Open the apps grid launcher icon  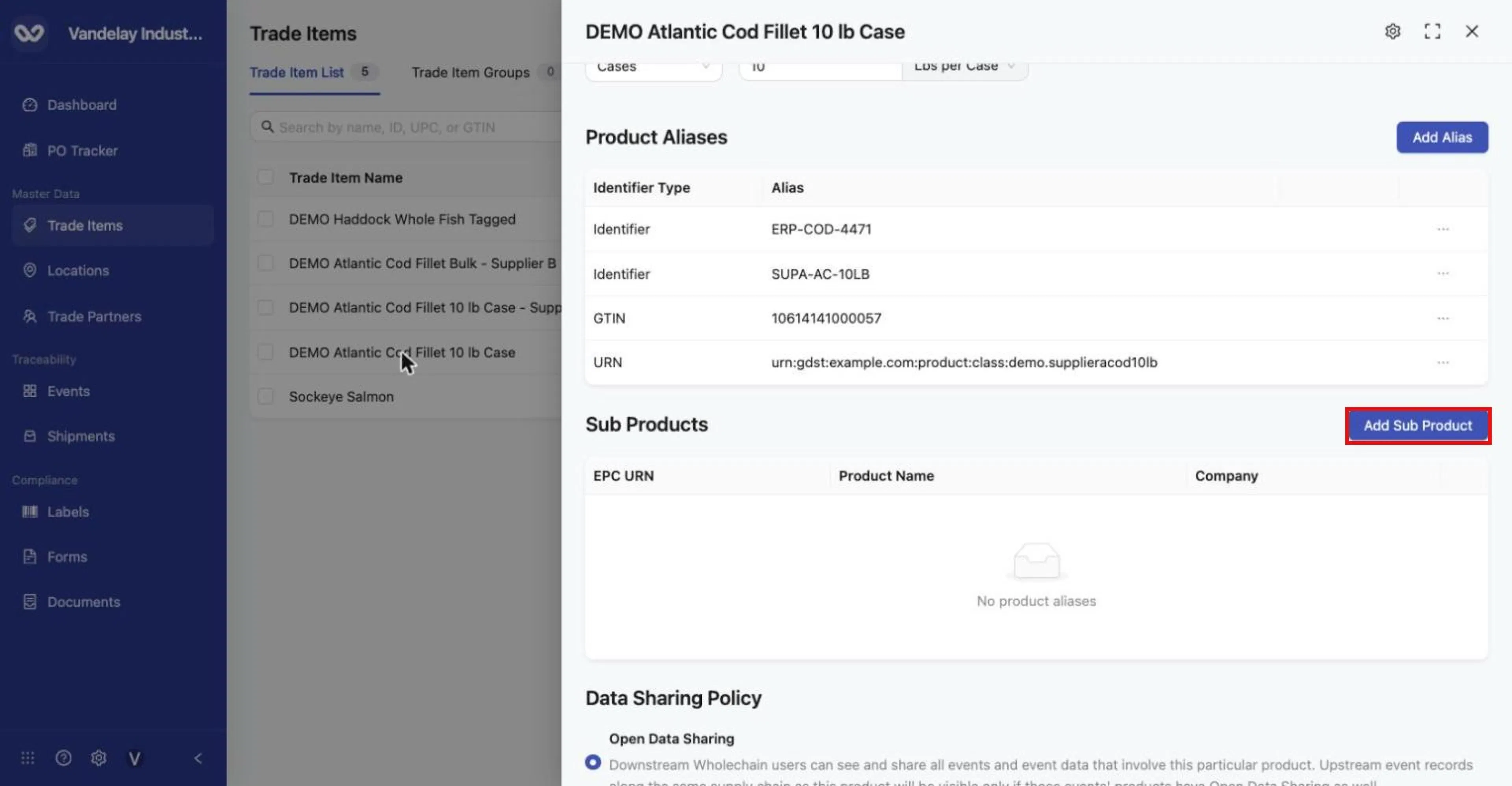pos(28,758)
